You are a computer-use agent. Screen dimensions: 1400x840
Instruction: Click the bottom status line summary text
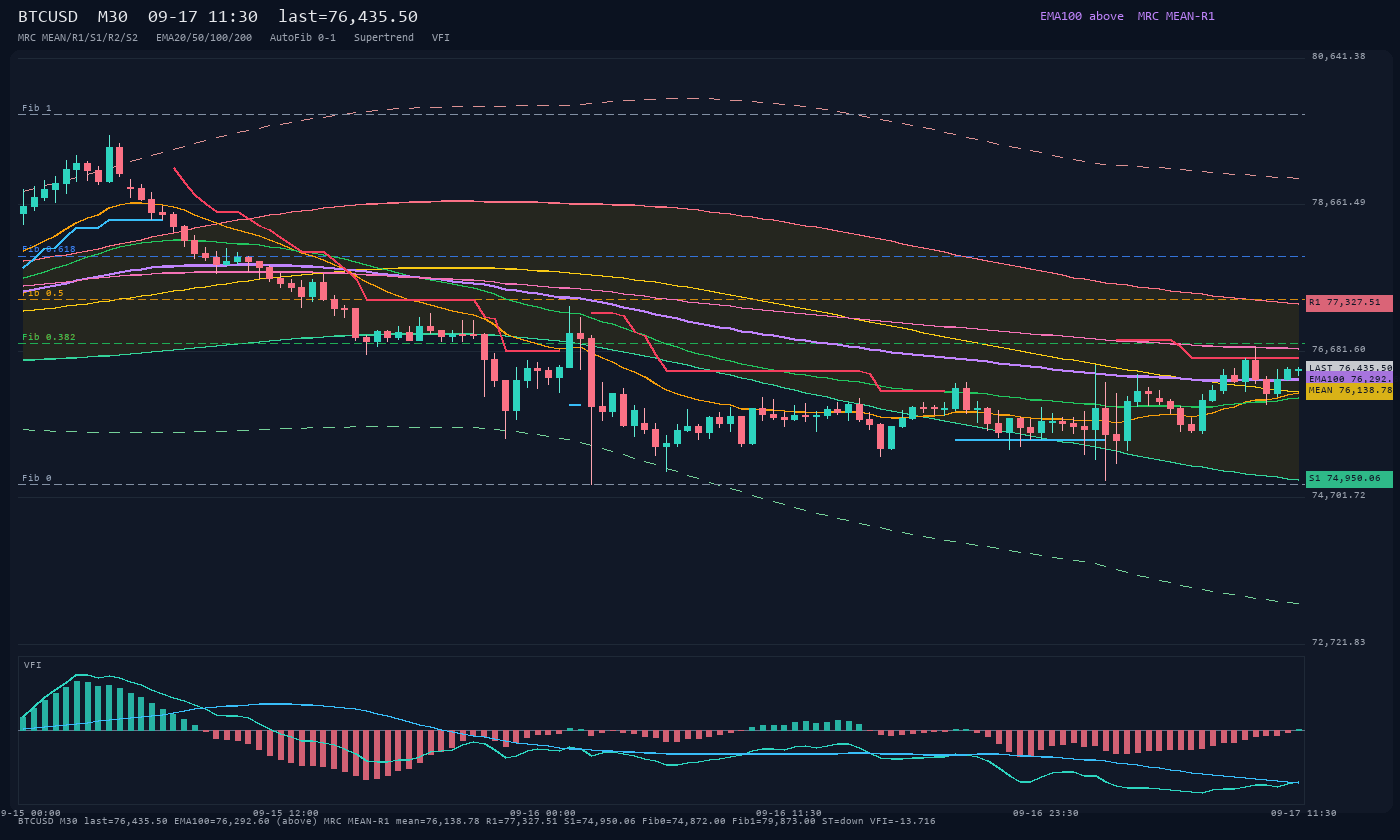coord(477,821)
